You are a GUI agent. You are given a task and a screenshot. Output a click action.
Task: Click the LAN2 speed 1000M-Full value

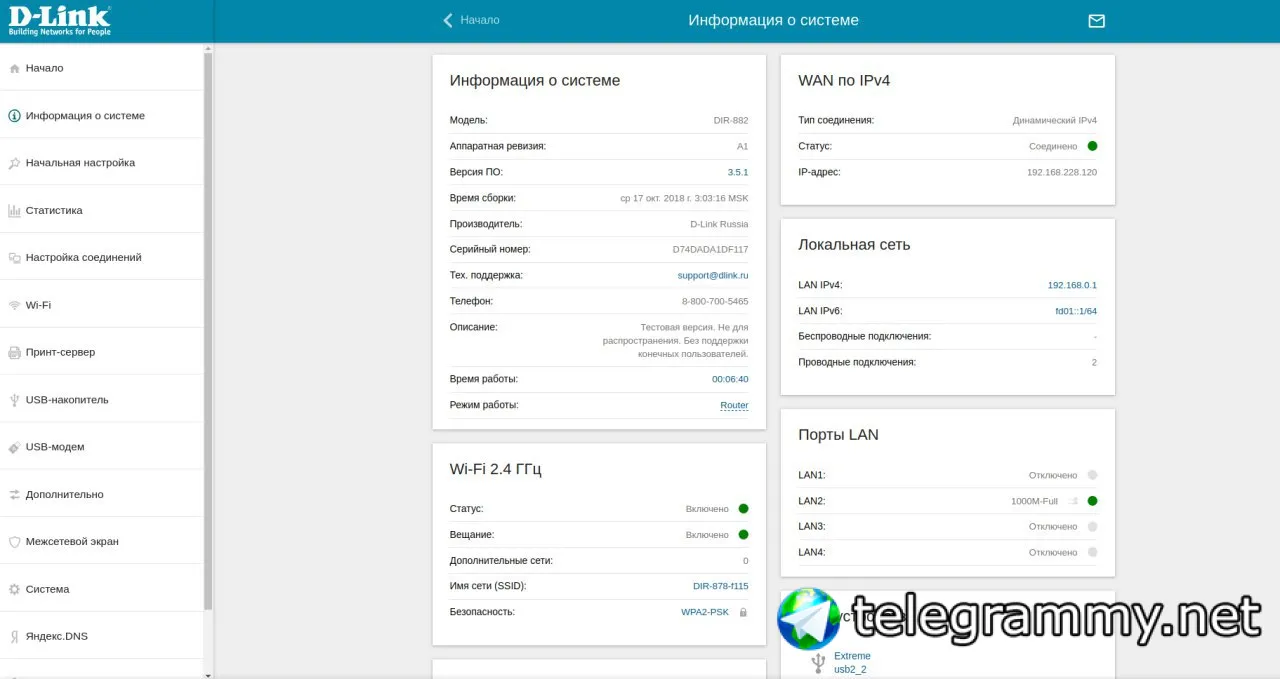tap(1034, 501)
